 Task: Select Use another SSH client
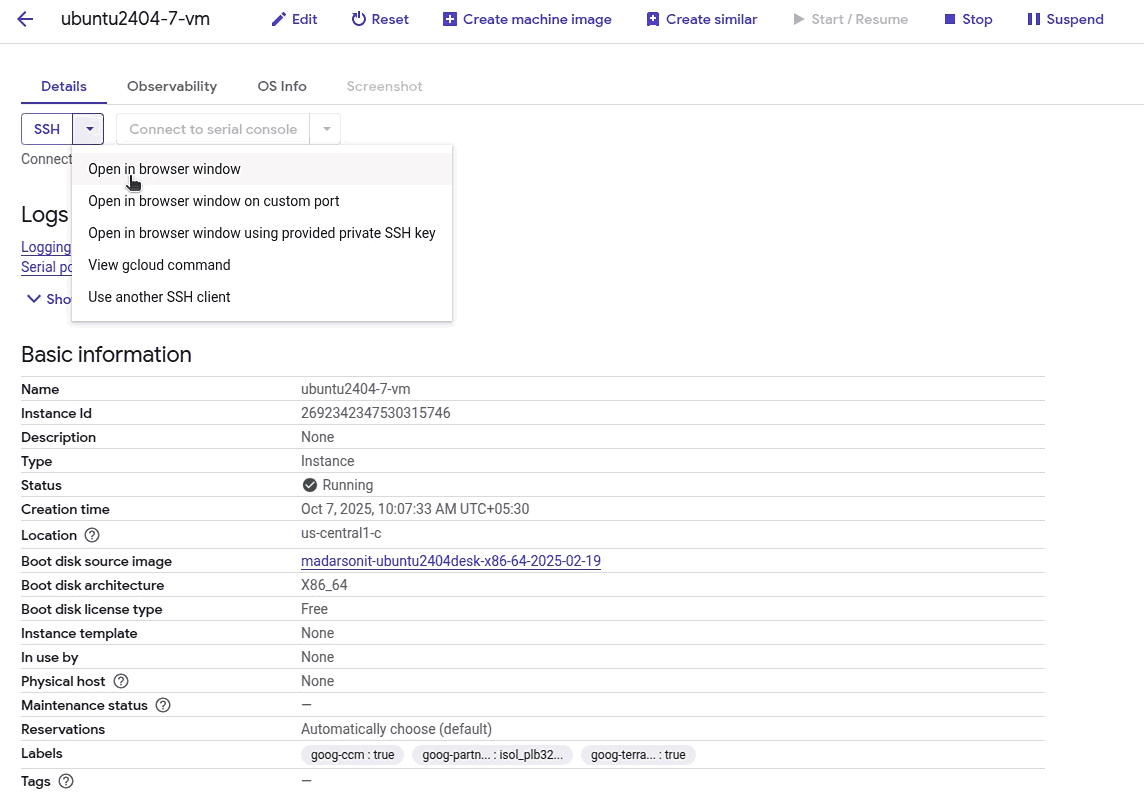coord(159,297)
